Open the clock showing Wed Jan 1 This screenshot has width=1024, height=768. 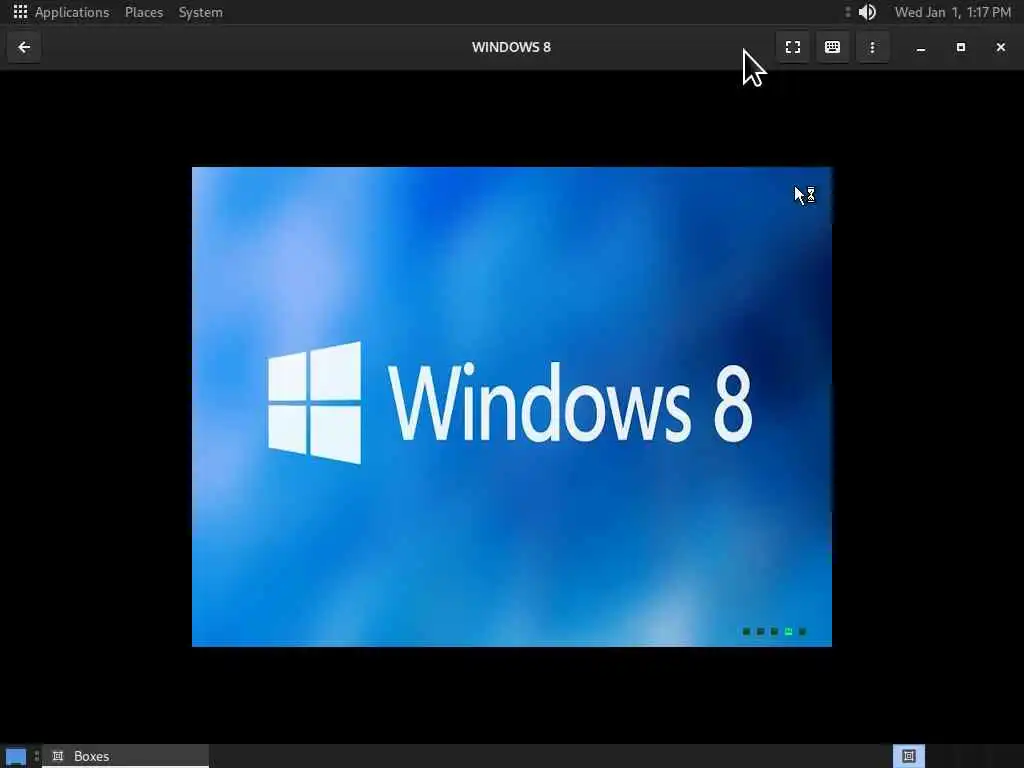(952, 12)
